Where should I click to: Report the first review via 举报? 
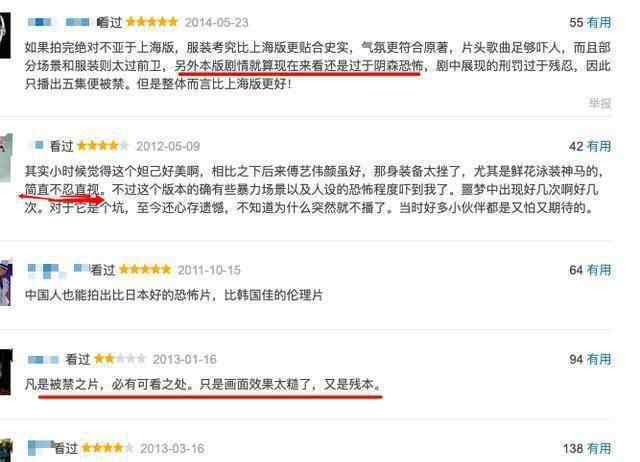point(600,103)
